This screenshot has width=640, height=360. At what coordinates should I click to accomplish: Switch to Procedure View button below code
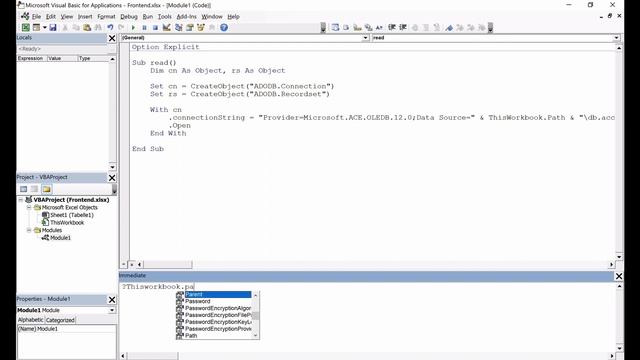124,264
